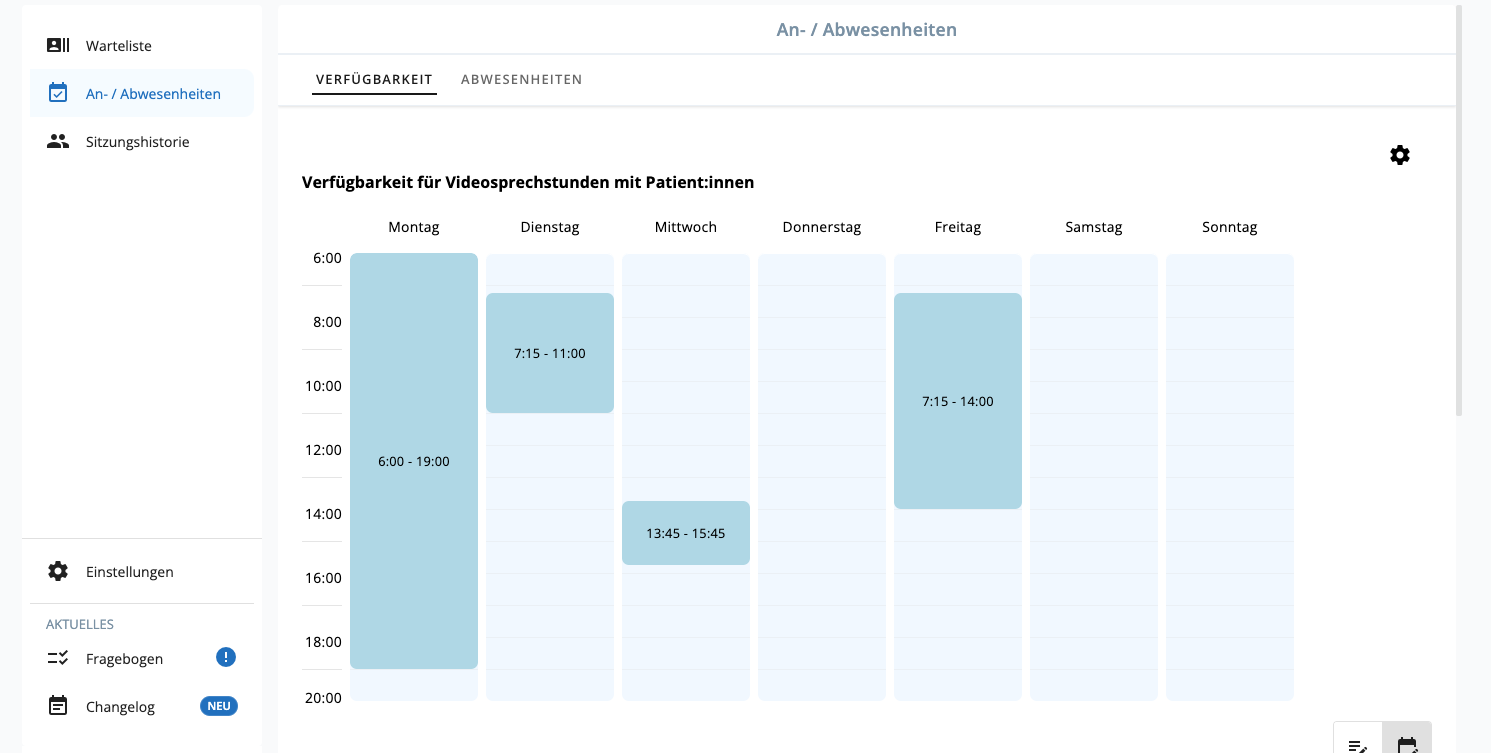Select Wednesday 13:45 - 15:45 time slot
1491x753 pixels.
click(686, 533)
